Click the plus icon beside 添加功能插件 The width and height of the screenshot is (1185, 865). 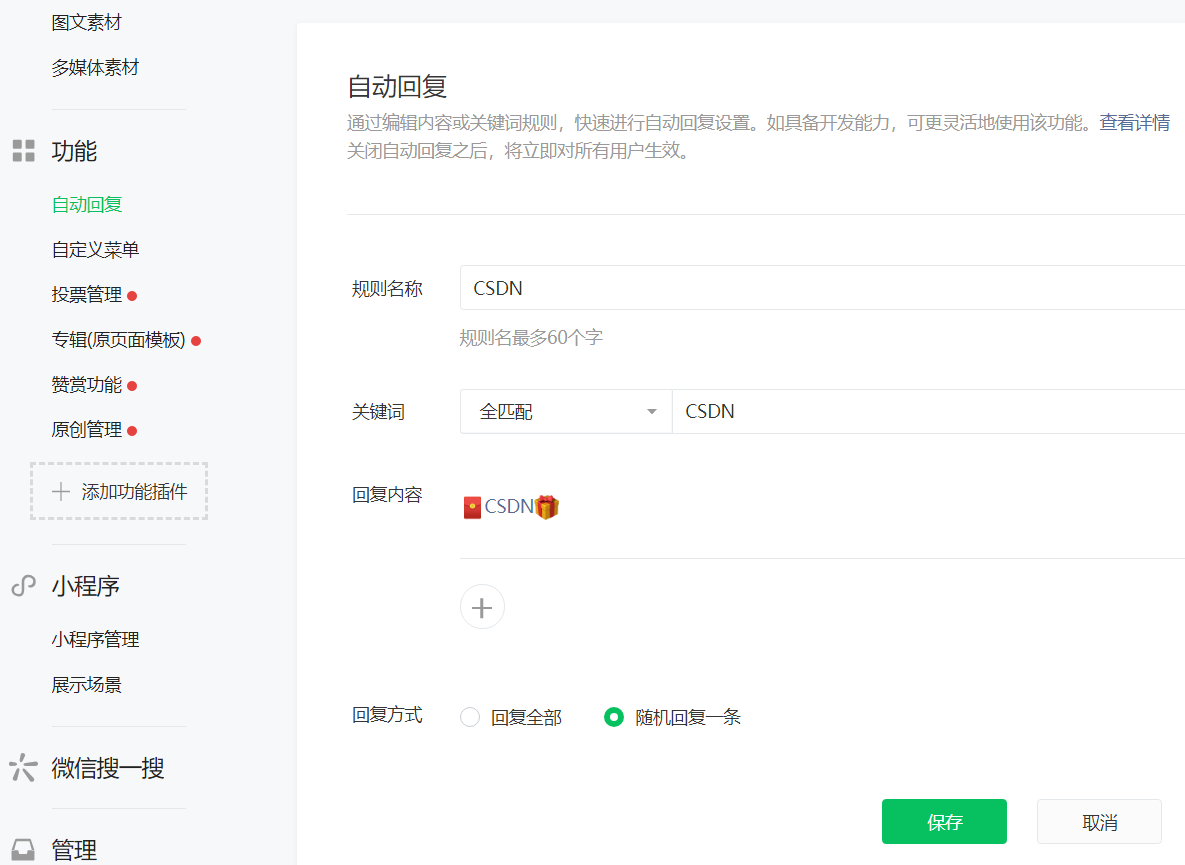coord(60,492)
